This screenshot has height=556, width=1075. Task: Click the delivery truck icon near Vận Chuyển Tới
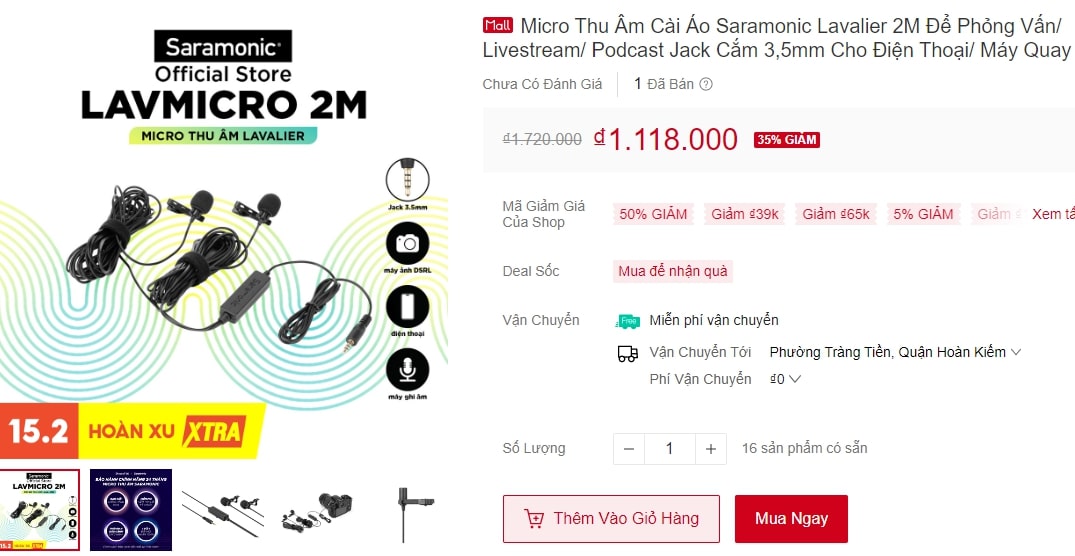click(627, 353)
